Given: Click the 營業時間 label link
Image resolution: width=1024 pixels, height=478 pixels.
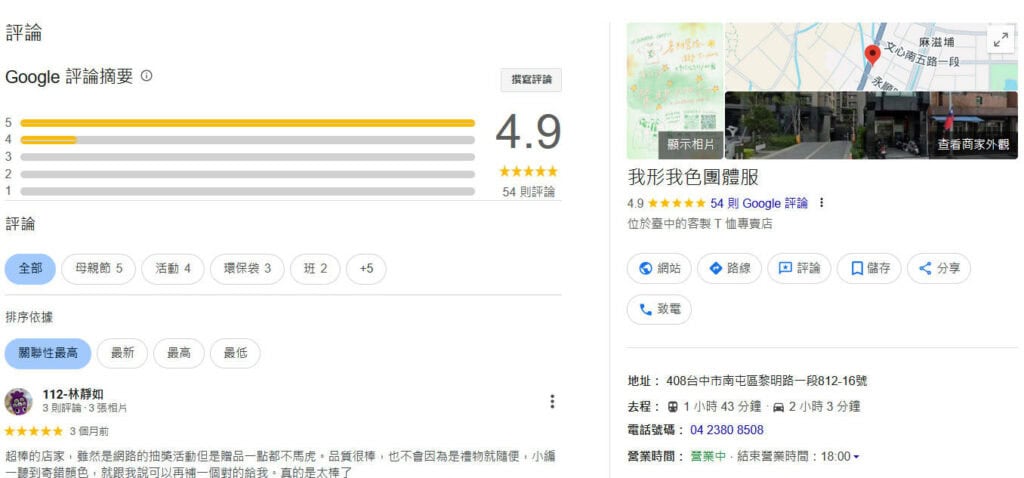Looking at the screenshot, I should click(x=651, y=456).
